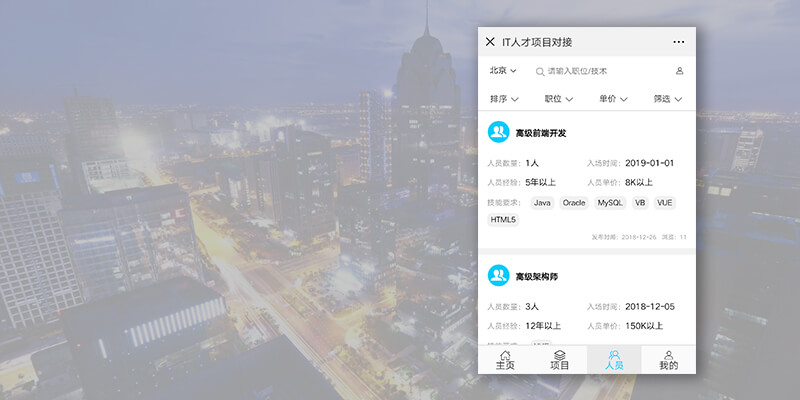Tap the avatar icon of 高级架构师
Viewport: 800px width, 400px height.
[498, 275]
